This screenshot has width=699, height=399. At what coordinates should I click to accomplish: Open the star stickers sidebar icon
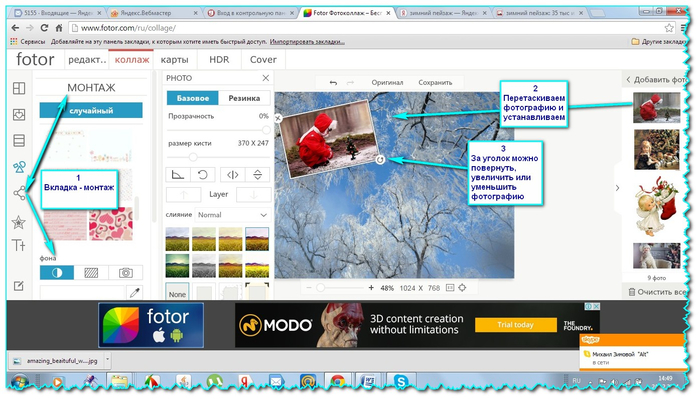tap(19, 222)
